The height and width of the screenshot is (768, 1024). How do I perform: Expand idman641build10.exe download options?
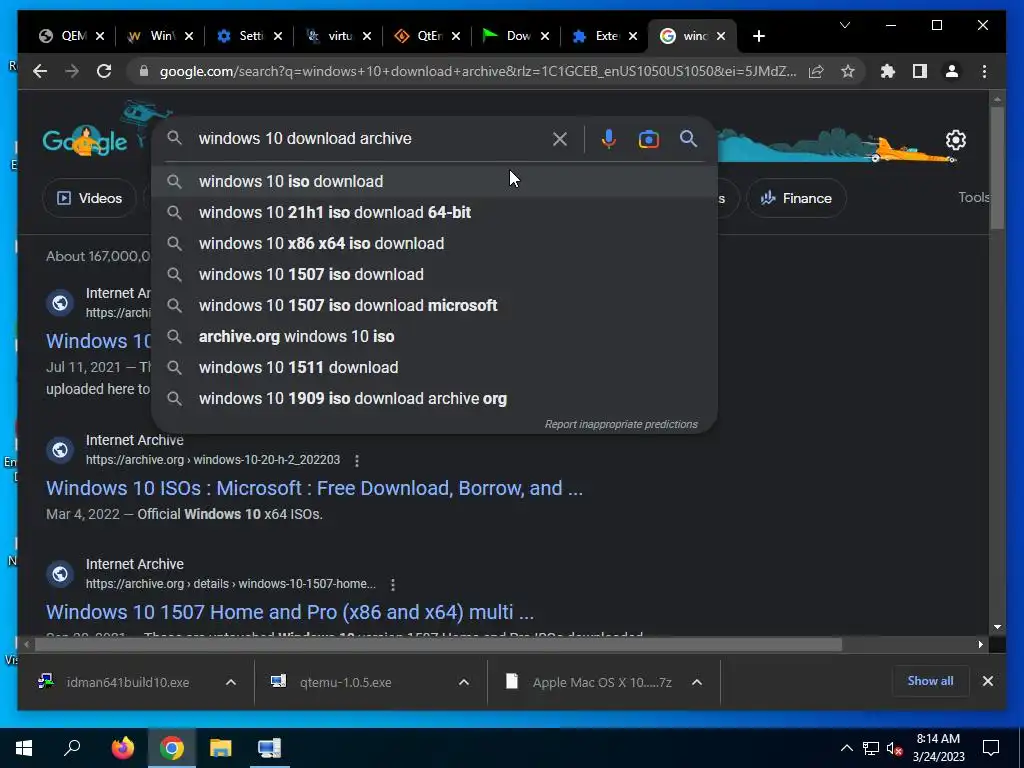point(231,682)
